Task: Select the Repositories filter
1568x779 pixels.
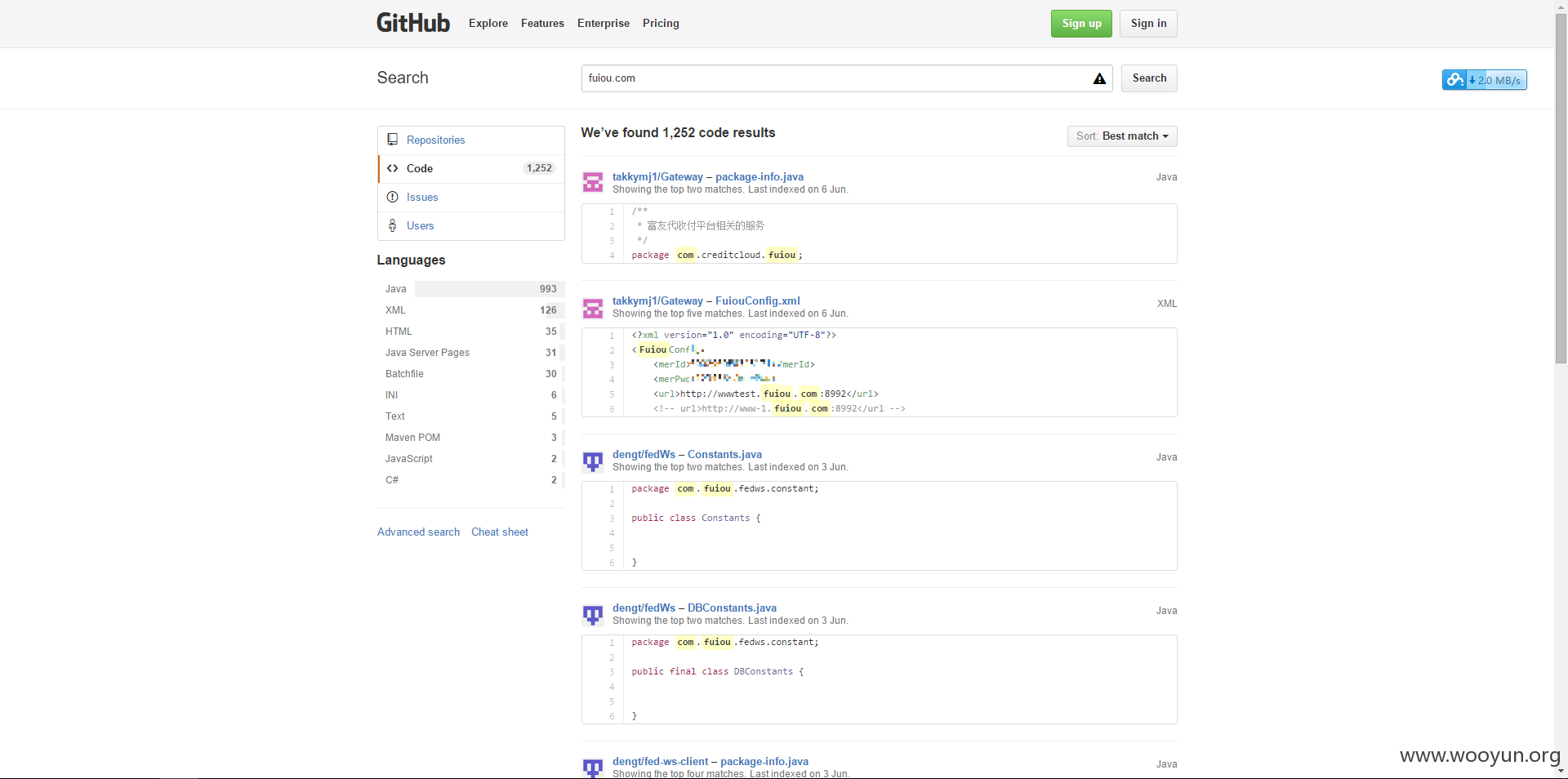Action: coord(471,140)
